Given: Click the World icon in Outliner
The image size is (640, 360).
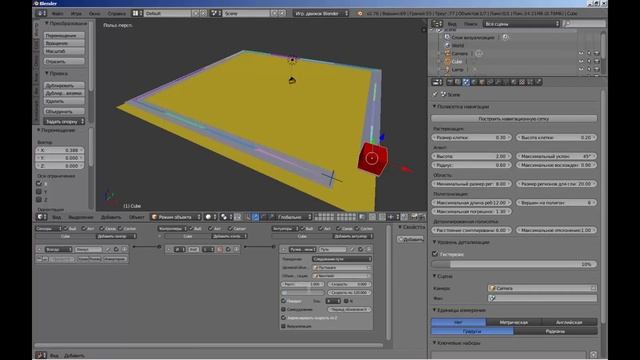Looking at the screenshot, I should 447,45.
